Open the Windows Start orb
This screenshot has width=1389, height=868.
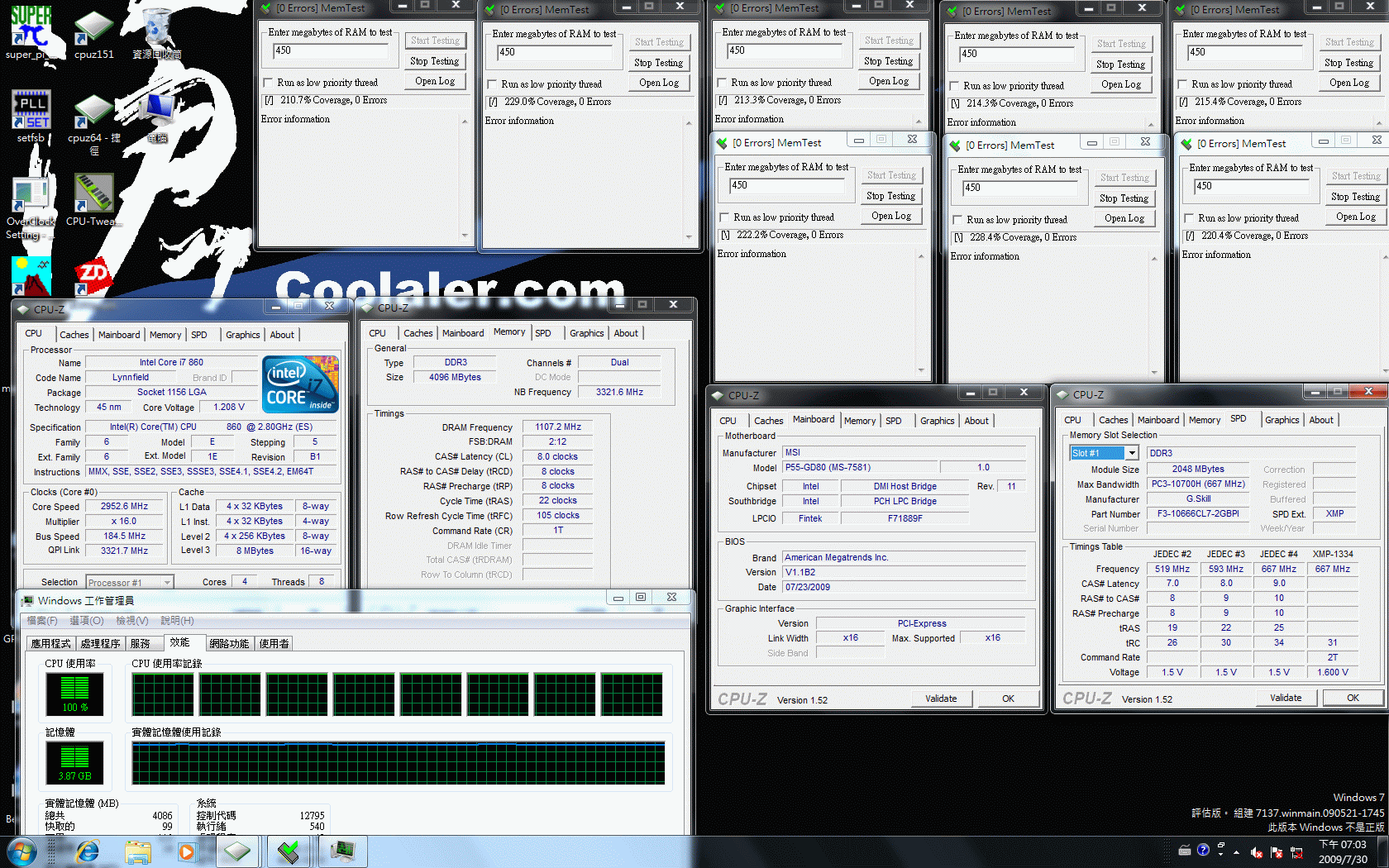[x=22, y=851]
